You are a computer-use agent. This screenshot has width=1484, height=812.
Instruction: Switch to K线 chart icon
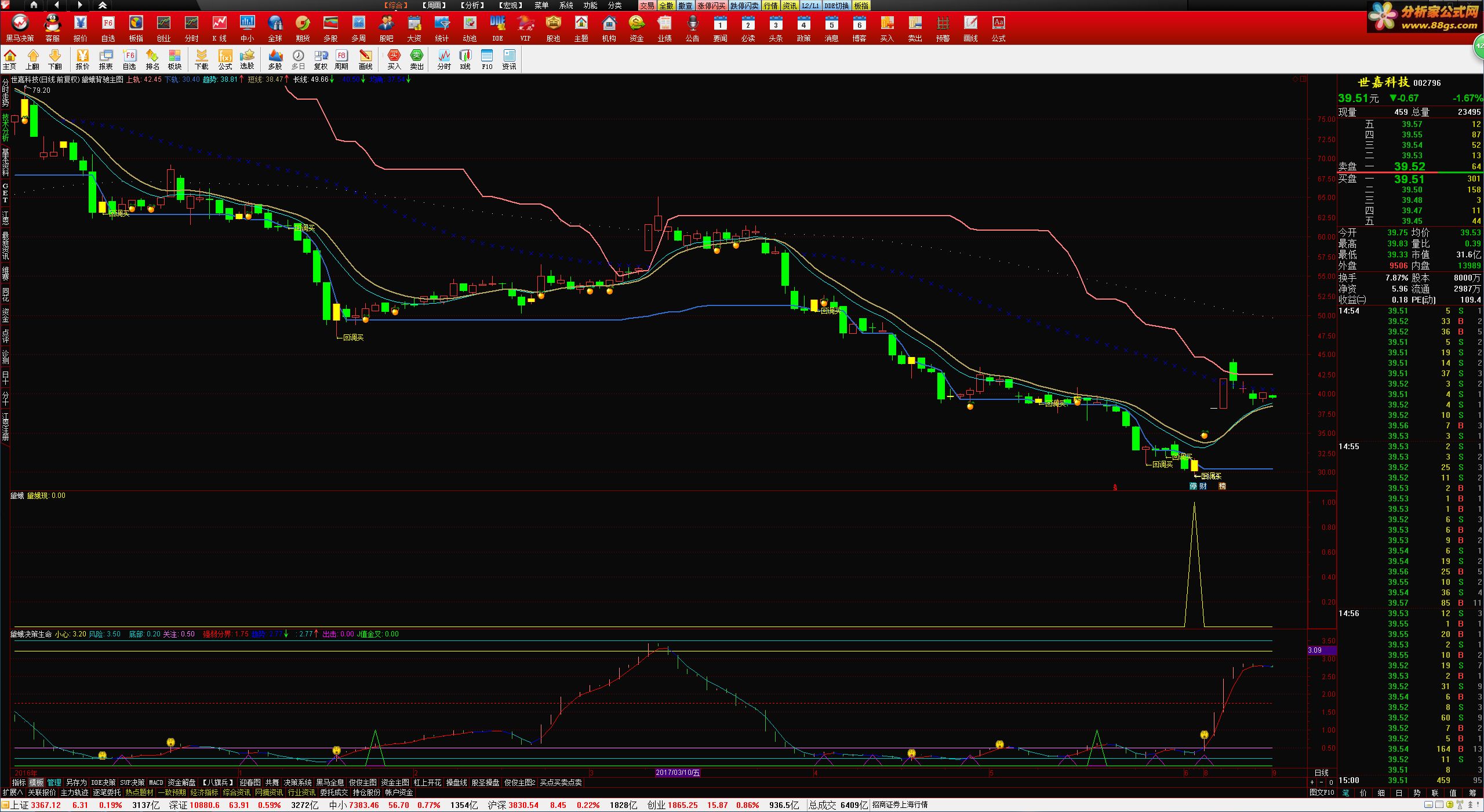click(219, 28)
